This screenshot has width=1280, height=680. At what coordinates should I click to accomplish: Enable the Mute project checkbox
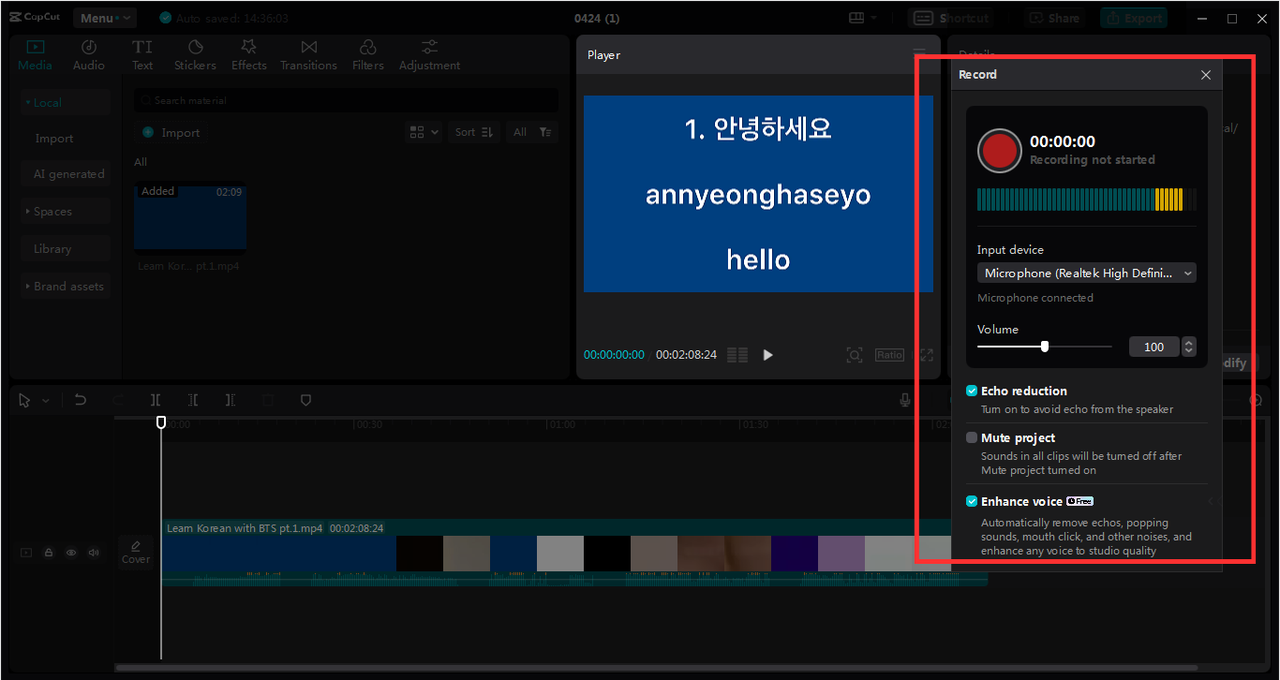point(972,438)
